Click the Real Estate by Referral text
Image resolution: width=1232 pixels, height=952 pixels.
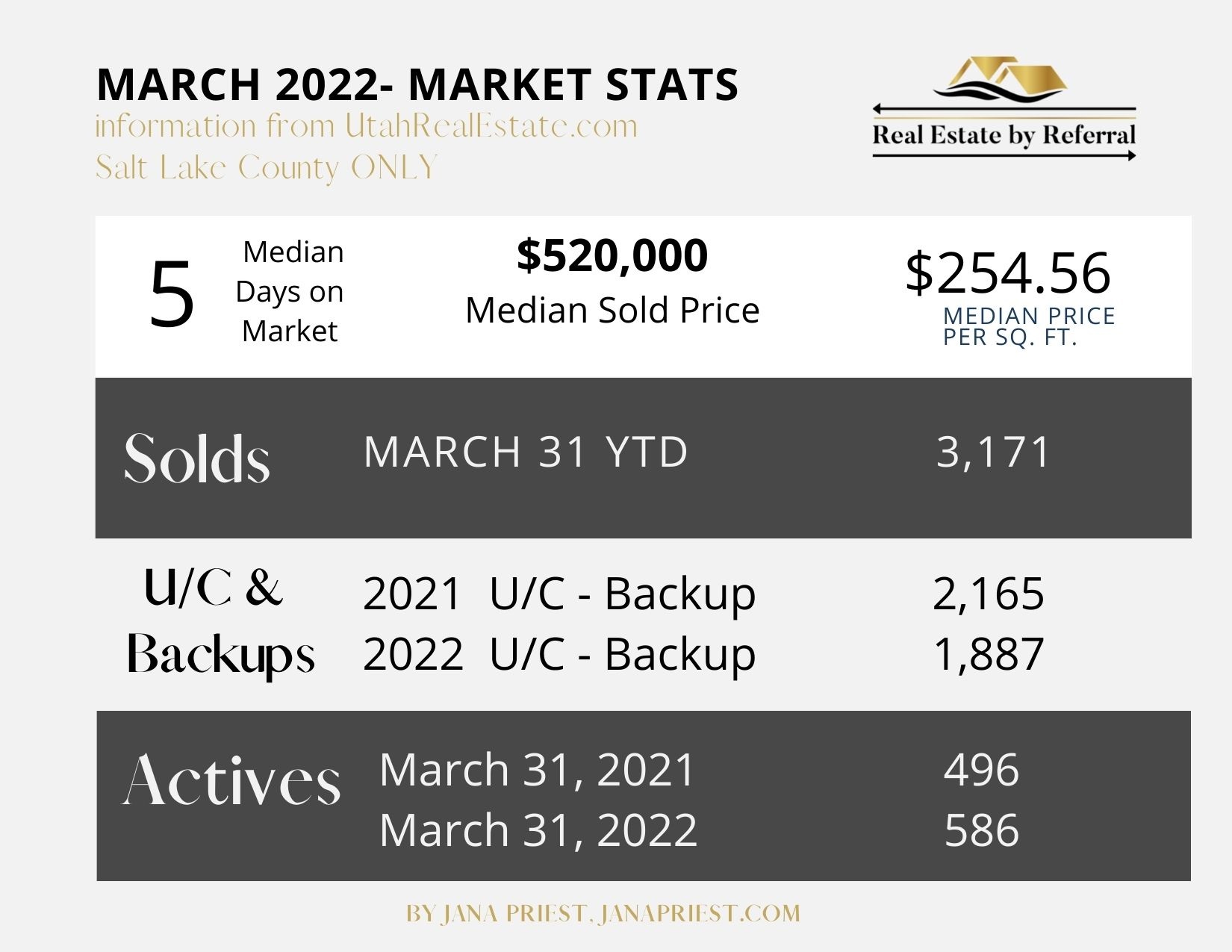1004,135
